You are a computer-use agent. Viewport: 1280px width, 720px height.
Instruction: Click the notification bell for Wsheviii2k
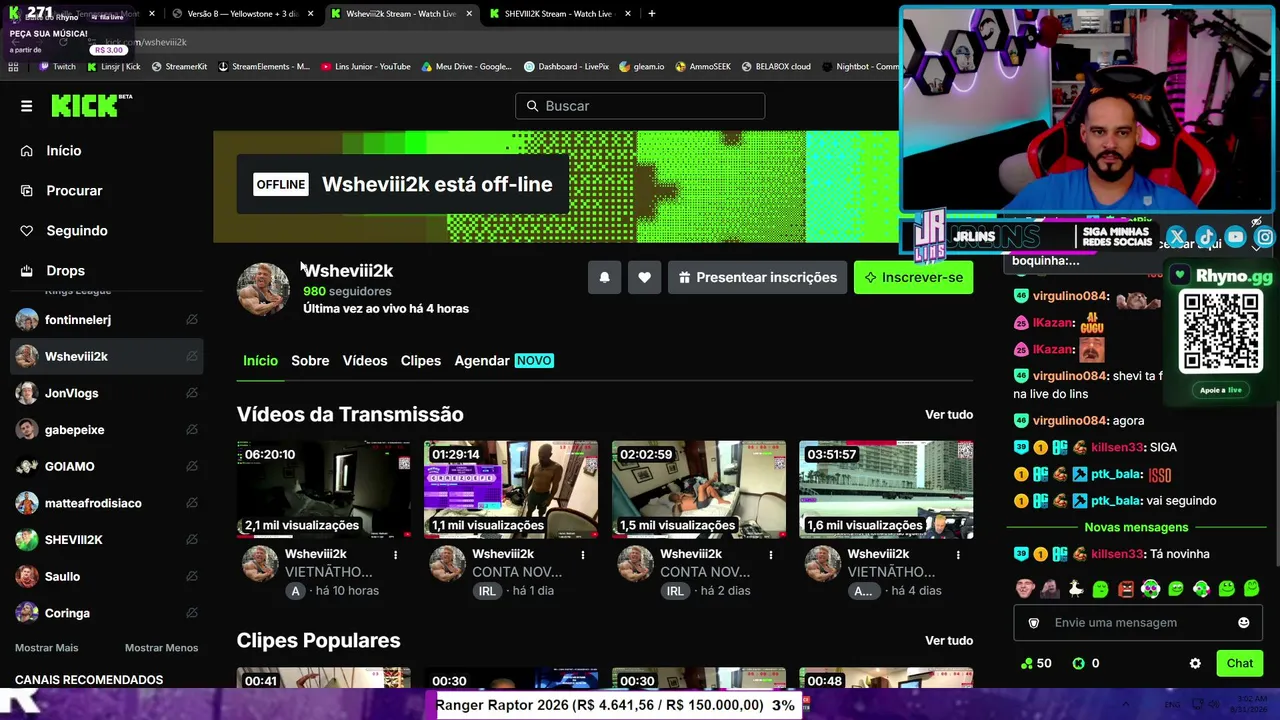click(604, 277)
